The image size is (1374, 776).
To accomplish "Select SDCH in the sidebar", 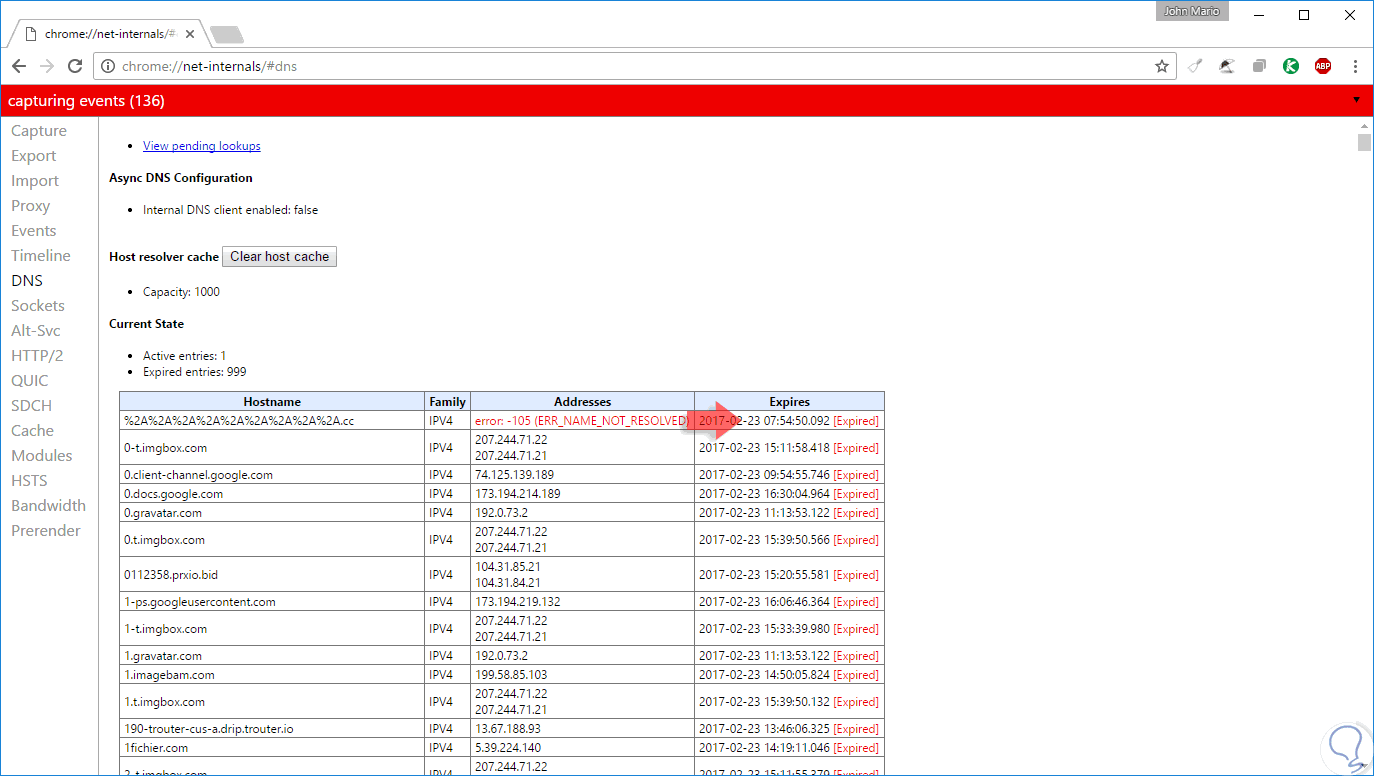I will click(32, 406).
